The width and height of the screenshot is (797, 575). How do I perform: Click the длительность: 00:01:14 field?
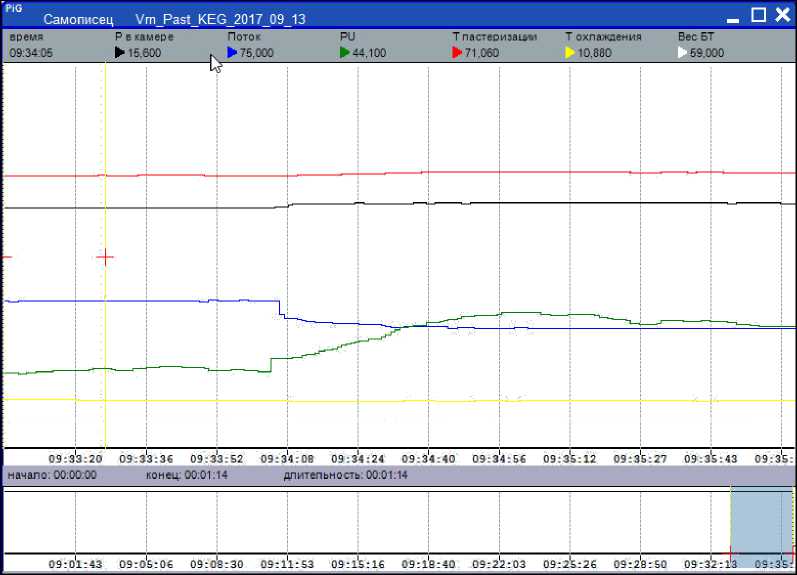pyautogui.click(x=345, y=475)
